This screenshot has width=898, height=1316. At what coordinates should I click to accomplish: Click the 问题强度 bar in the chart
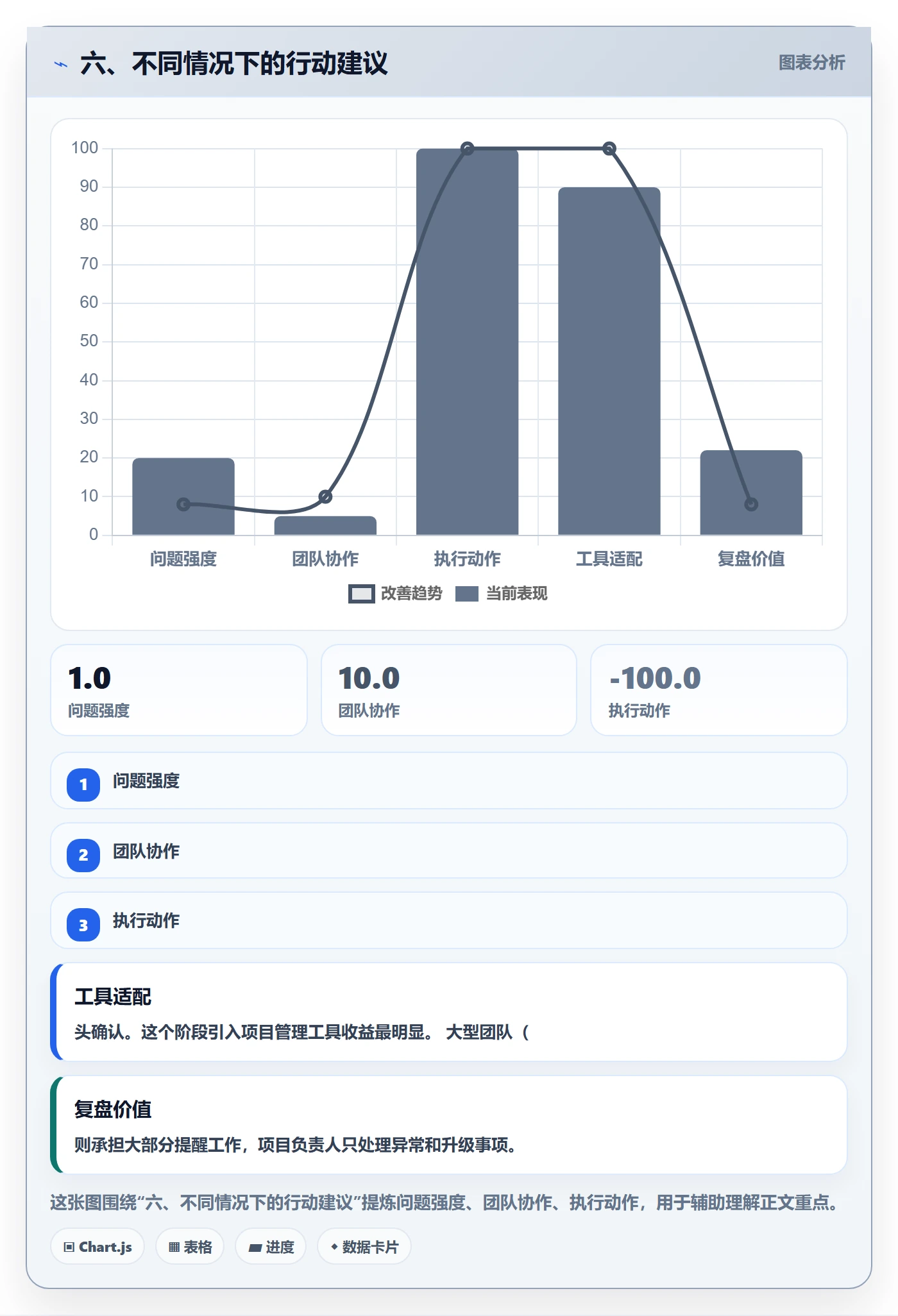183,496
